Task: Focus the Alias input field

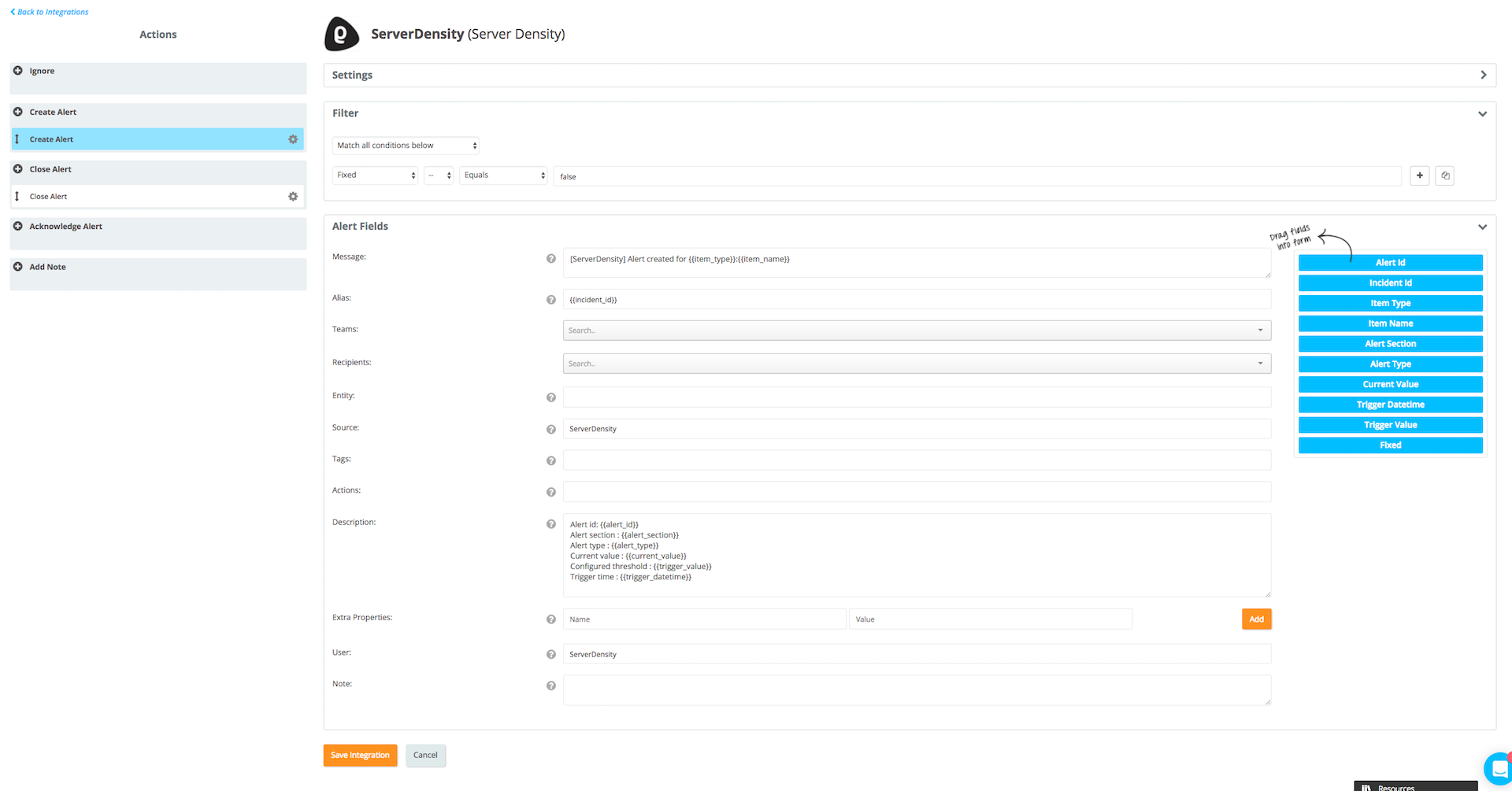Action: [917, 300]
